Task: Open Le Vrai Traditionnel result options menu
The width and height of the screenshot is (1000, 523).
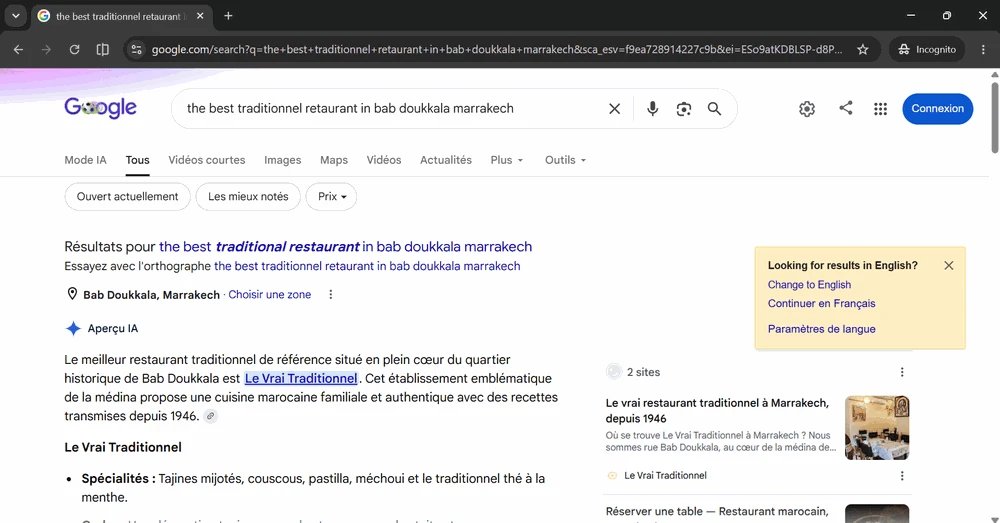Action: click(902, 476)
